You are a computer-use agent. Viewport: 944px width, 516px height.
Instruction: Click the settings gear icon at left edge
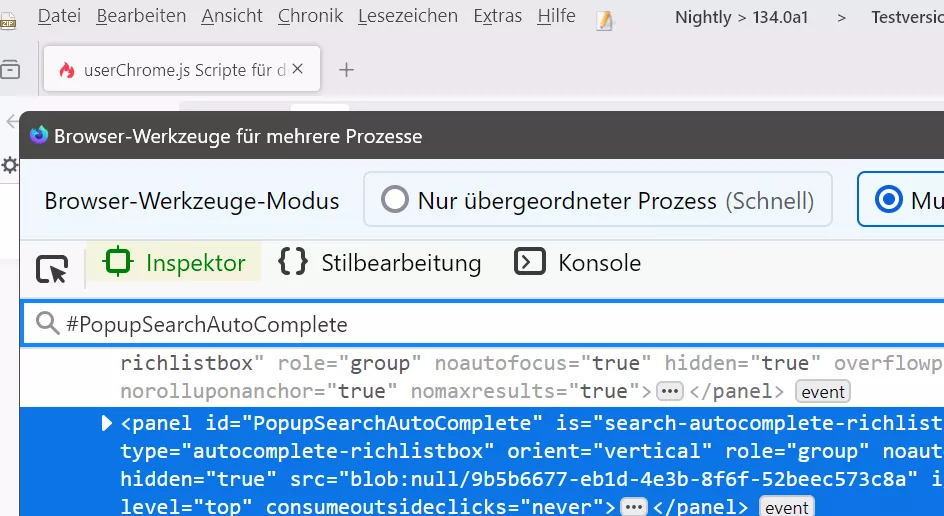pos(9,165)
